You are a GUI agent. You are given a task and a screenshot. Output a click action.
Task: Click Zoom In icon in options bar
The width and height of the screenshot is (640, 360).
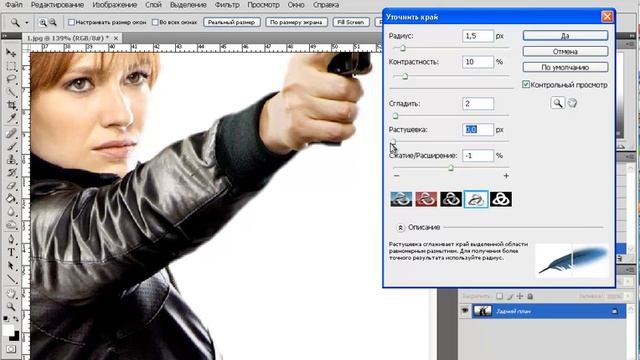(42, 22)
